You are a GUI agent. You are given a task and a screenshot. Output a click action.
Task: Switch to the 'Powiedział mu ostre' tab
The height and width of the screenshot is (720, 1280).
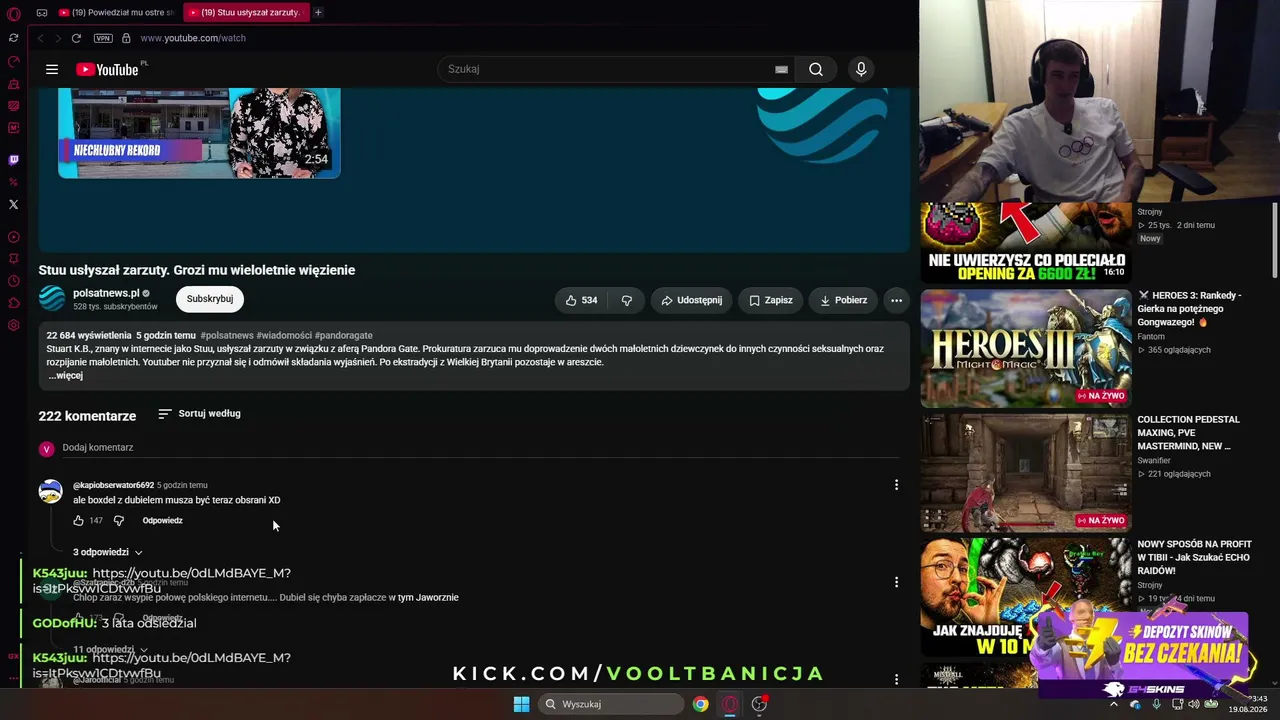point(116,13)
